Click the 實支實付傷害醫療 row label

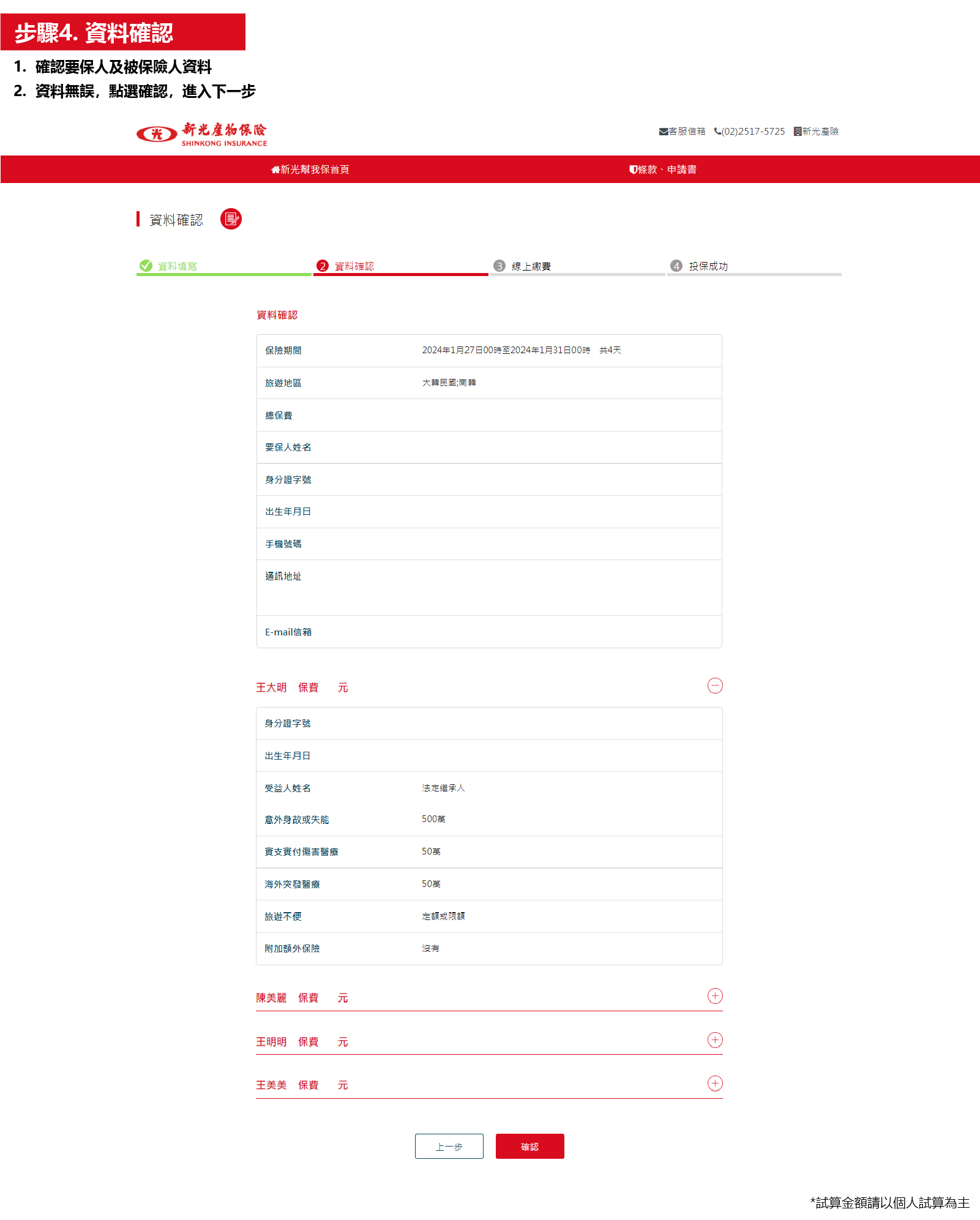click(301, 852)
